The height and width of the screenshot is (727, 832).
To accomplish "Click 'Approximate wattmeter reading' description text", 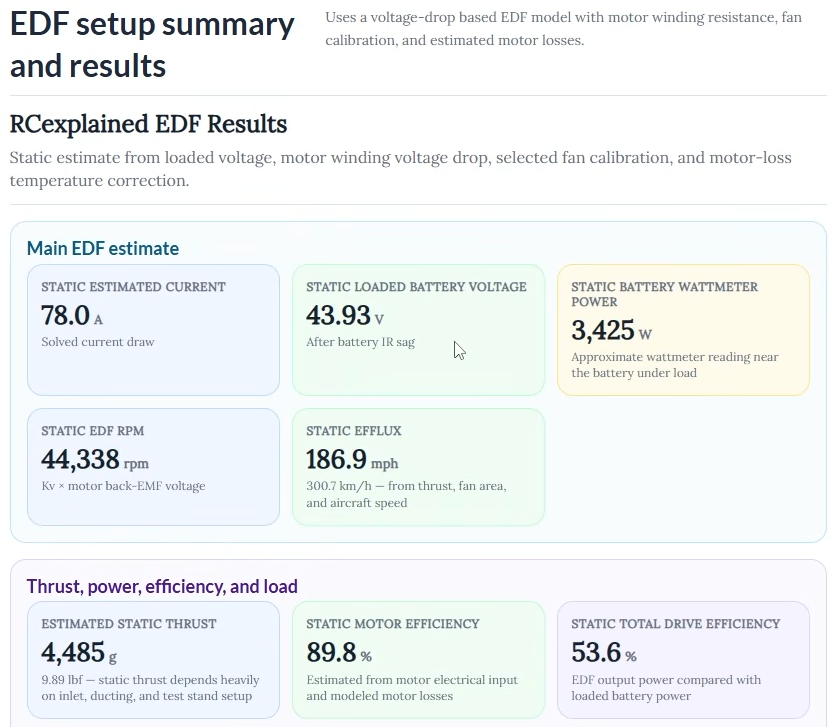I will tap(674, 365).
